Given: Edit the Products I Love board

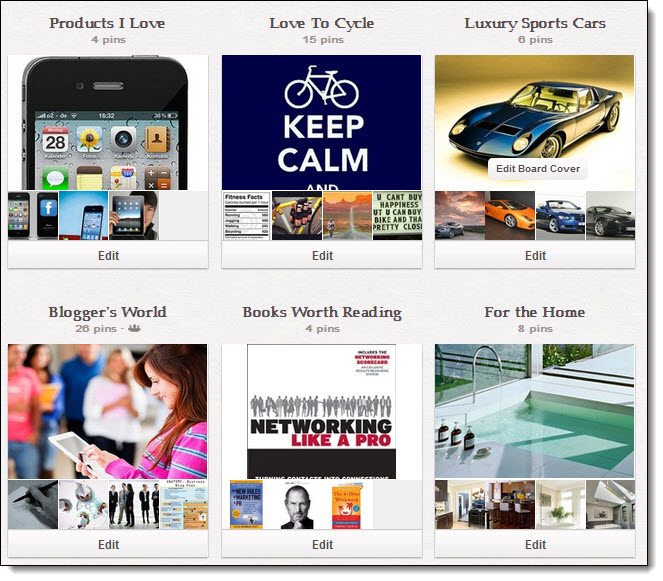Looking at the screenshot, I should pyautogui.click(x=108, y=255).
